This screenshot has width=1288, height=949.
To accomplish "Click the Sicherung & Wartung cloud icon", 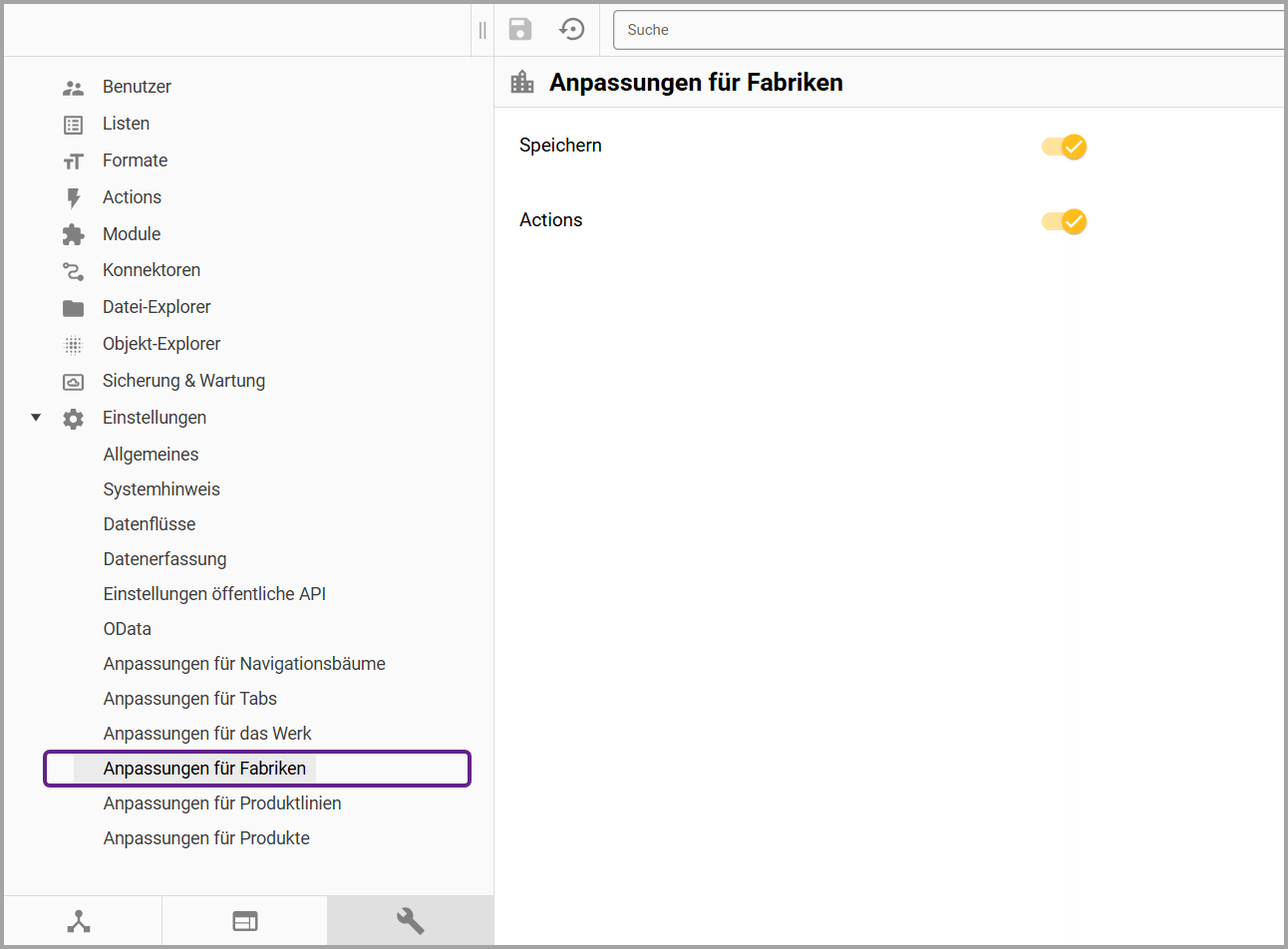I will point(73,382).
